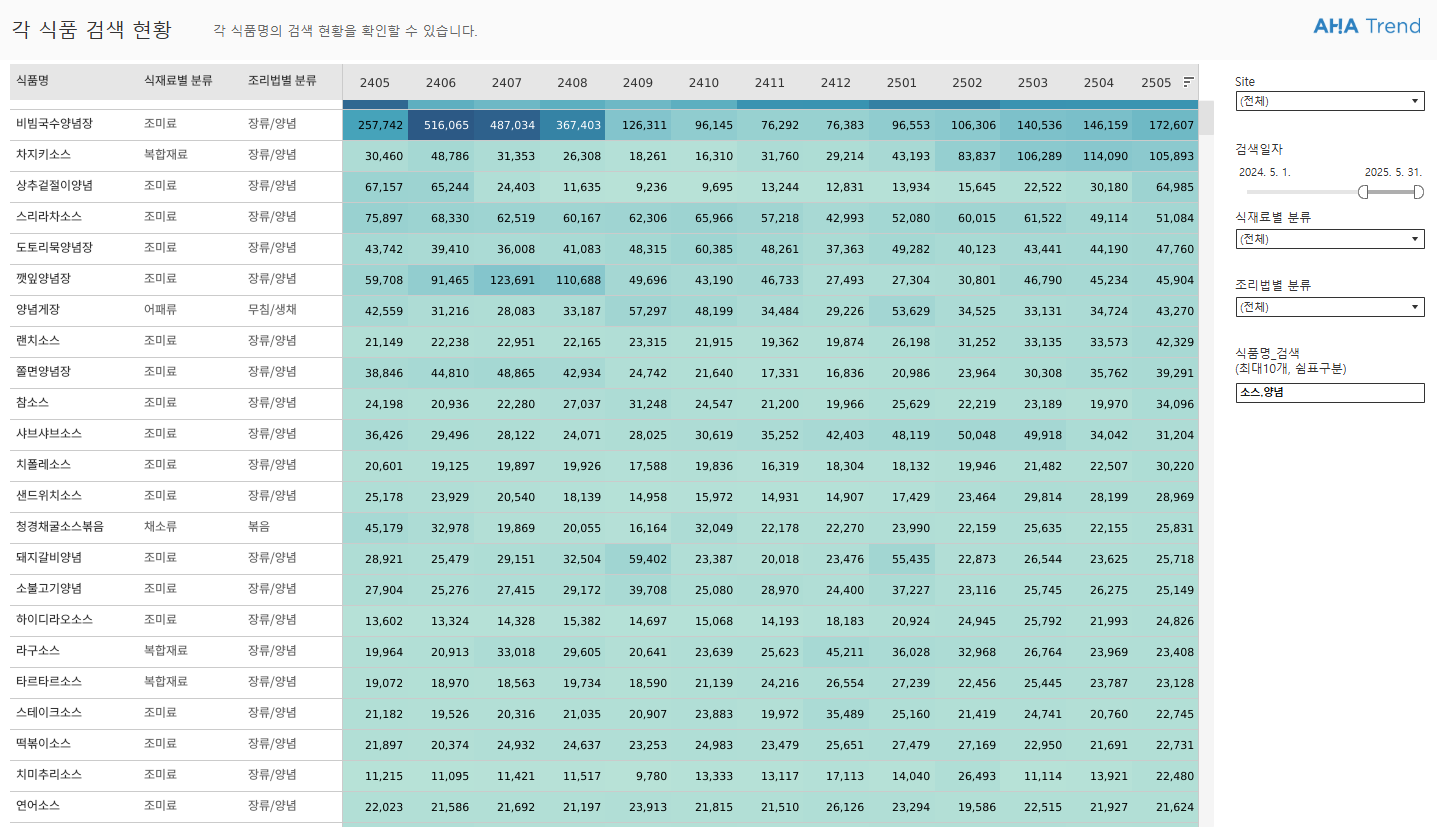Click the 식품명 column header

(x=33, y=81)
